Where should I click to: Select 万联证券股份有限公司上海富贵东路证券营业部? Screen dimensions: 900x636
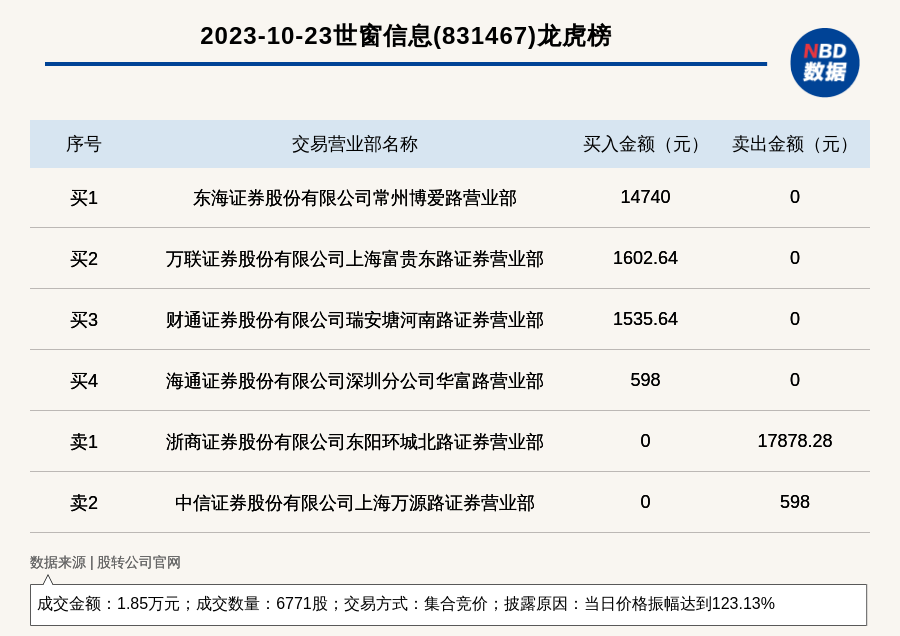(355, 259)
